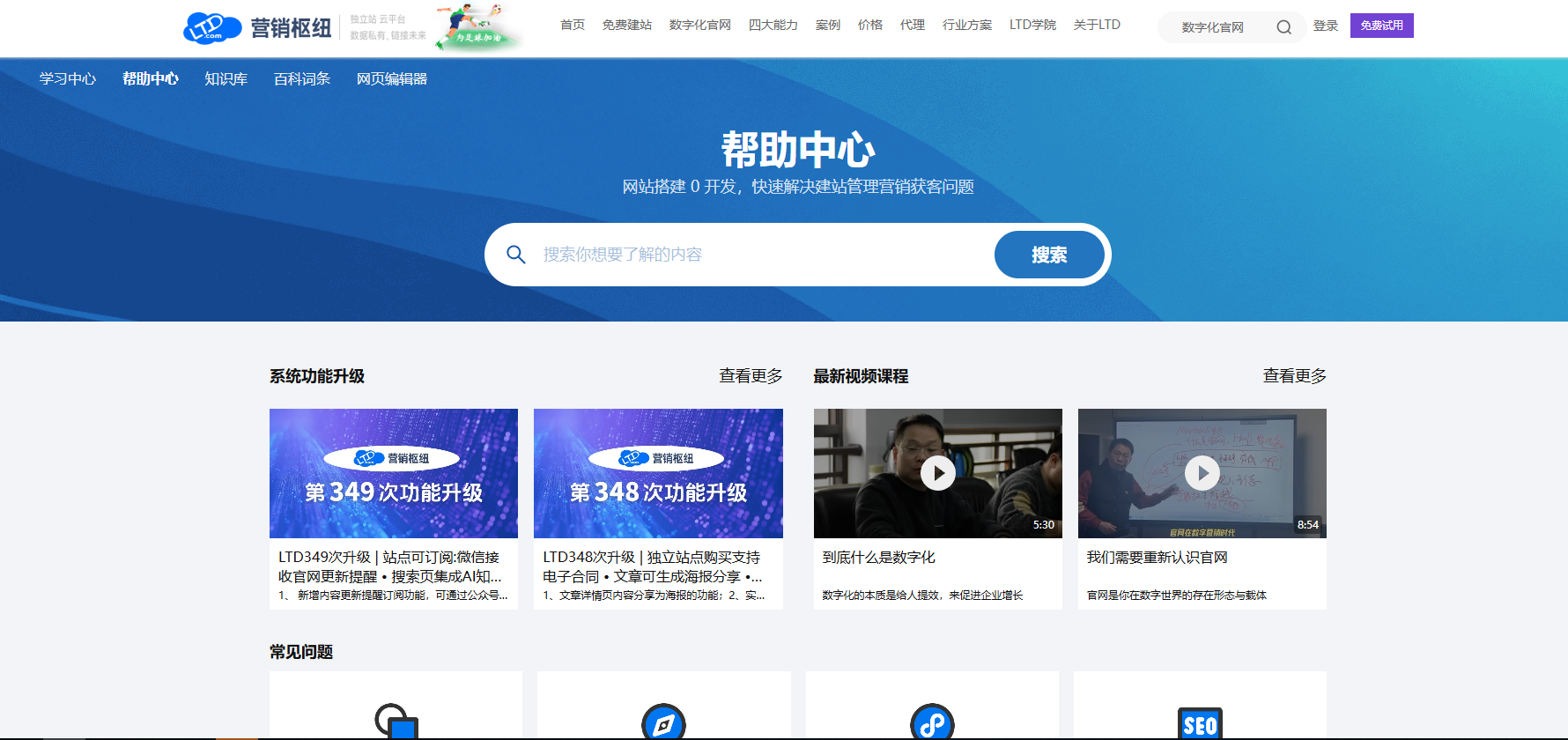The image size is (1568, 740).
Task: Click the SEO icon in FAQ cards
Action: click(x=1200, y=723)
